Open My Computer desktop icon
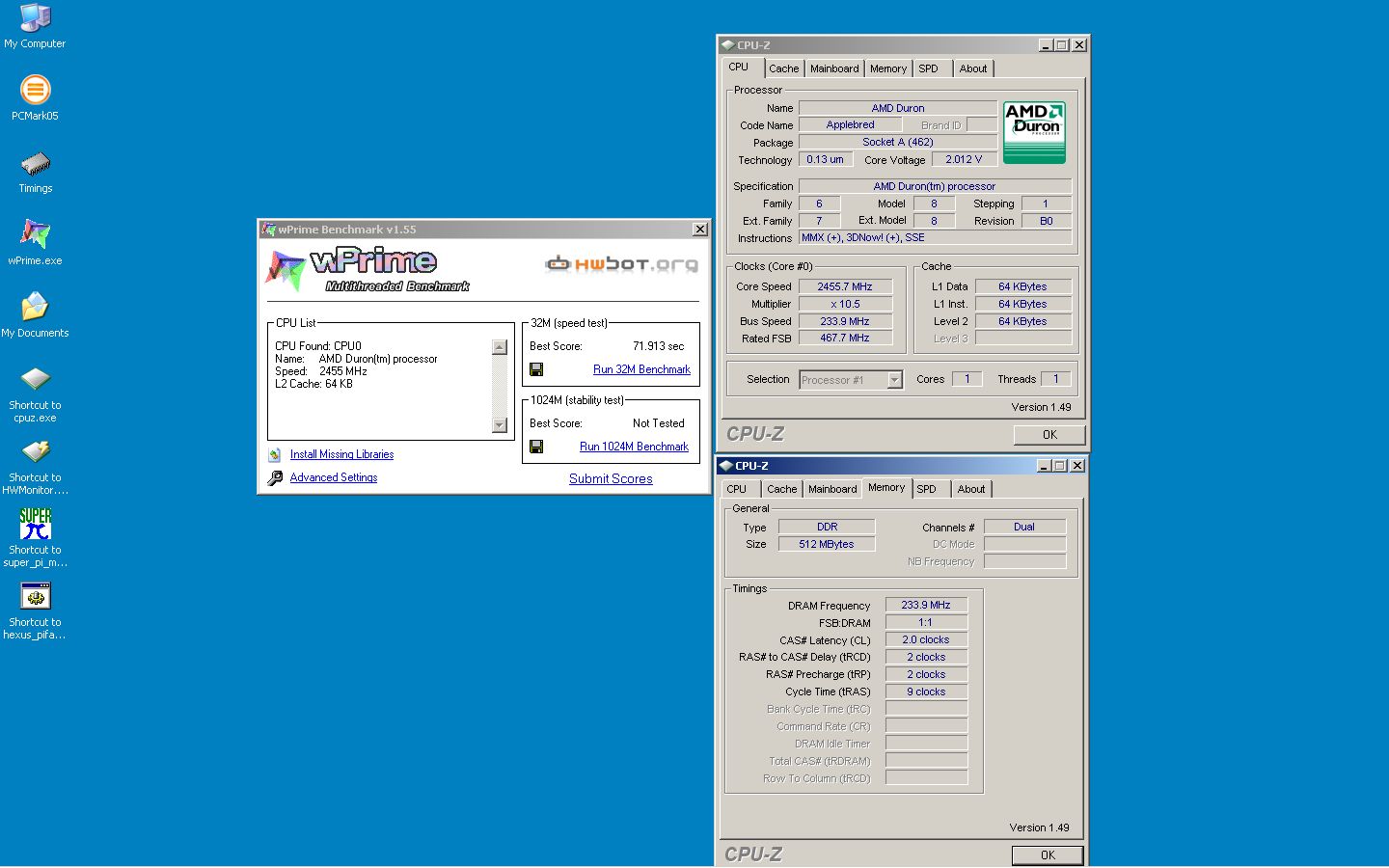Image resolution: width=1389 pixels, height=868 pixels. [35, 26]
